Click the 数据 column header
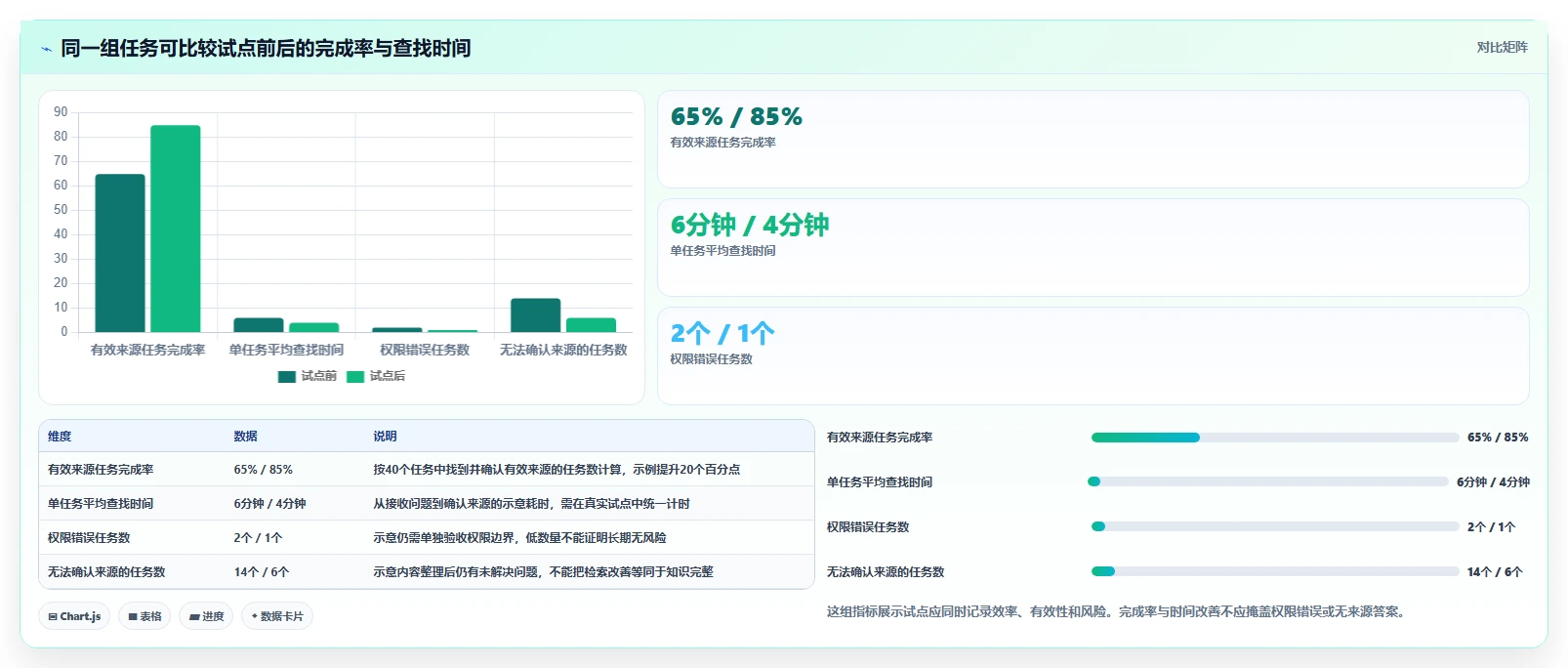 (246, 437)
